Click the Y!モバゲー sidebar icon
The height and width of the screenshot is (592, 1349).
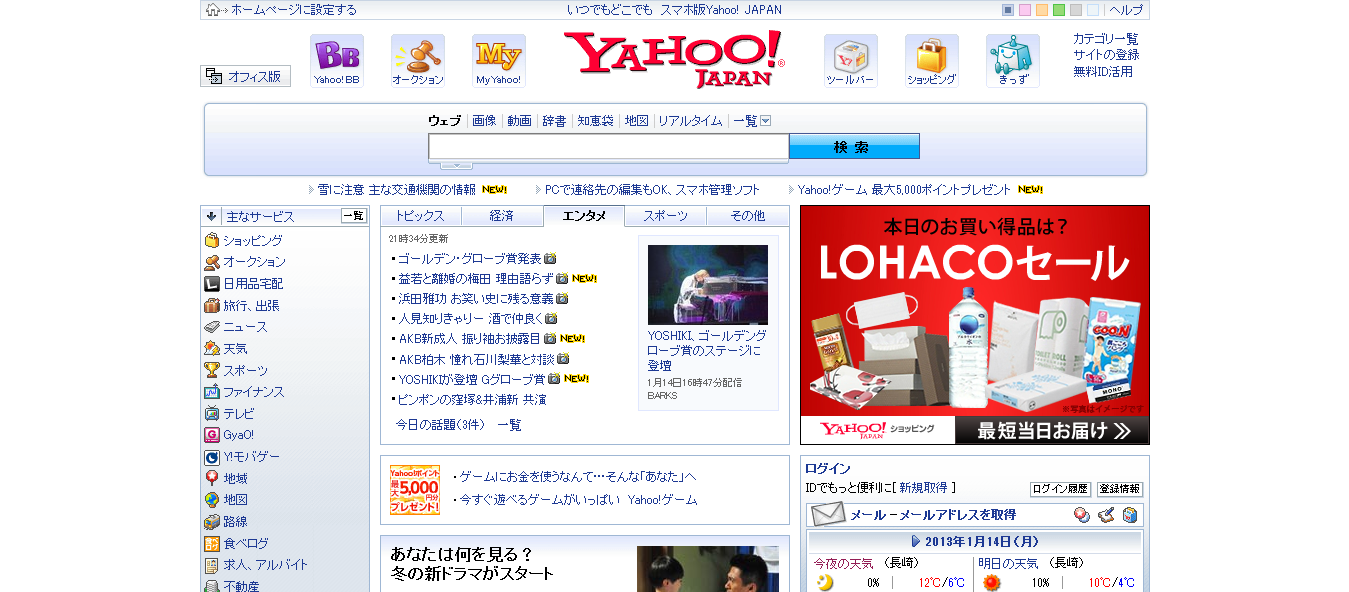click(x=212, y=457)
